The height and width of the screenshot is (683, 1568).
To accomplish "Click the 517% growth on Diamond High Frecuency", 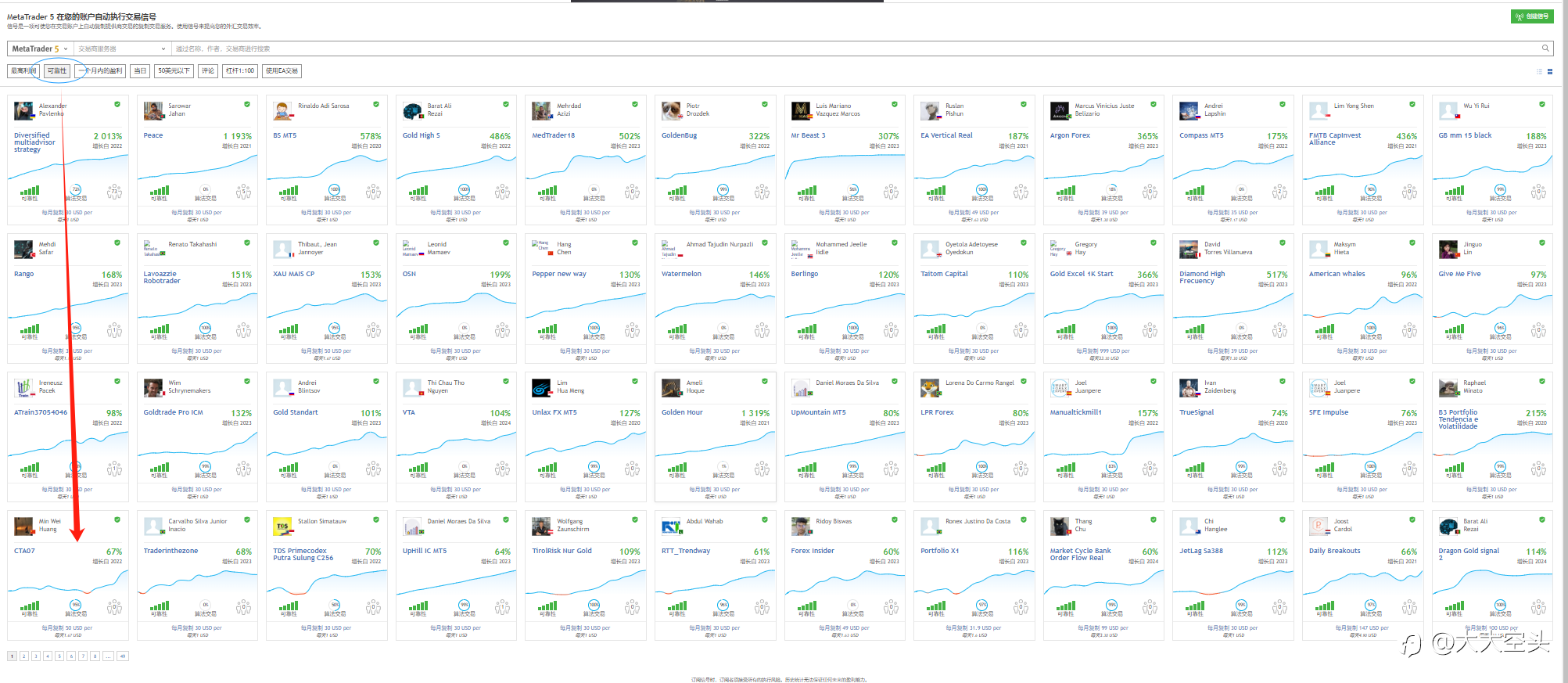I will (x=1277, y=275).
